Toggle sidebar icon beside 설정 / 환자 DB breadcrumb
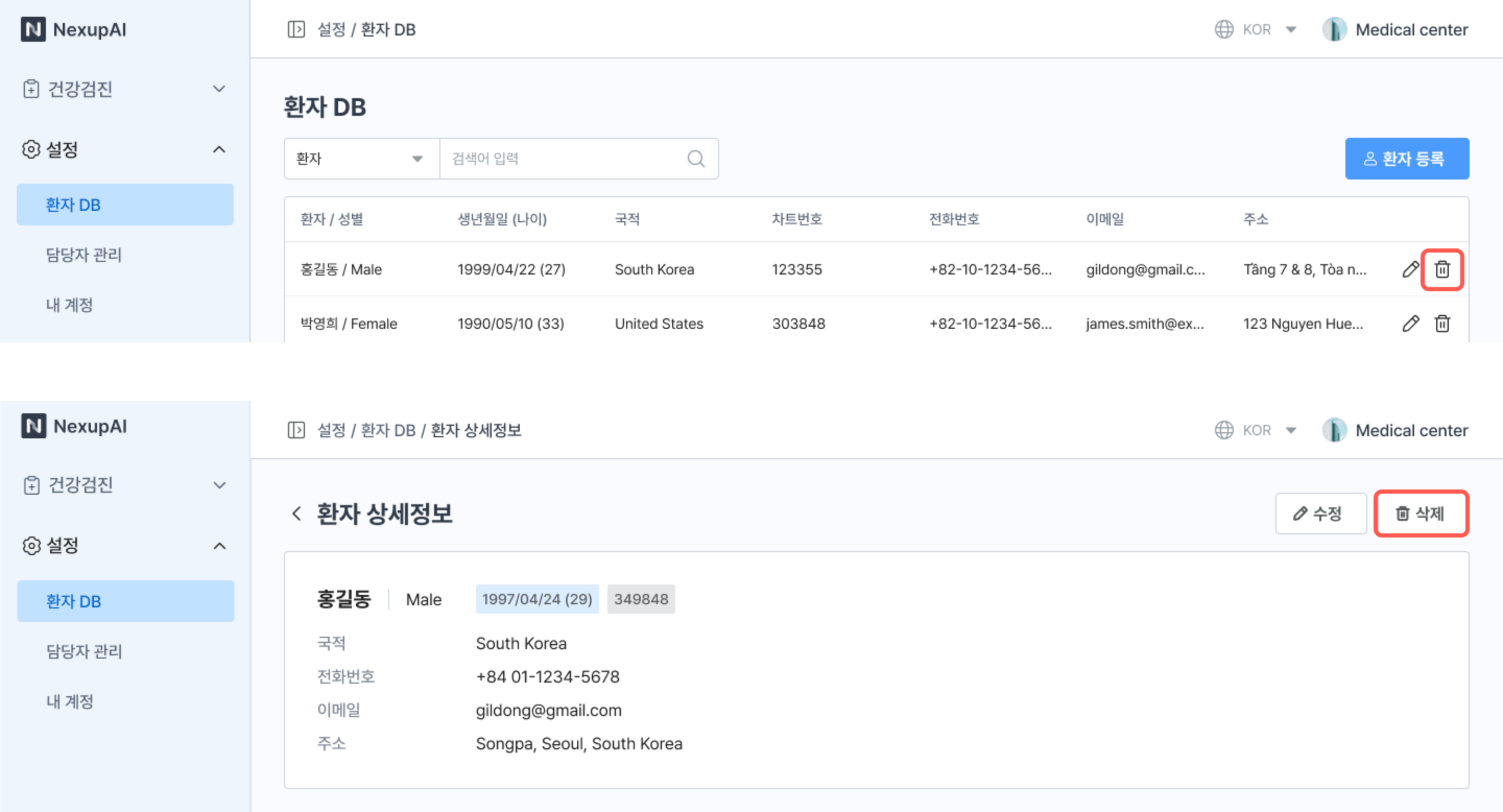Viewport: 1503px width, 812px height. tap(296, 29)
